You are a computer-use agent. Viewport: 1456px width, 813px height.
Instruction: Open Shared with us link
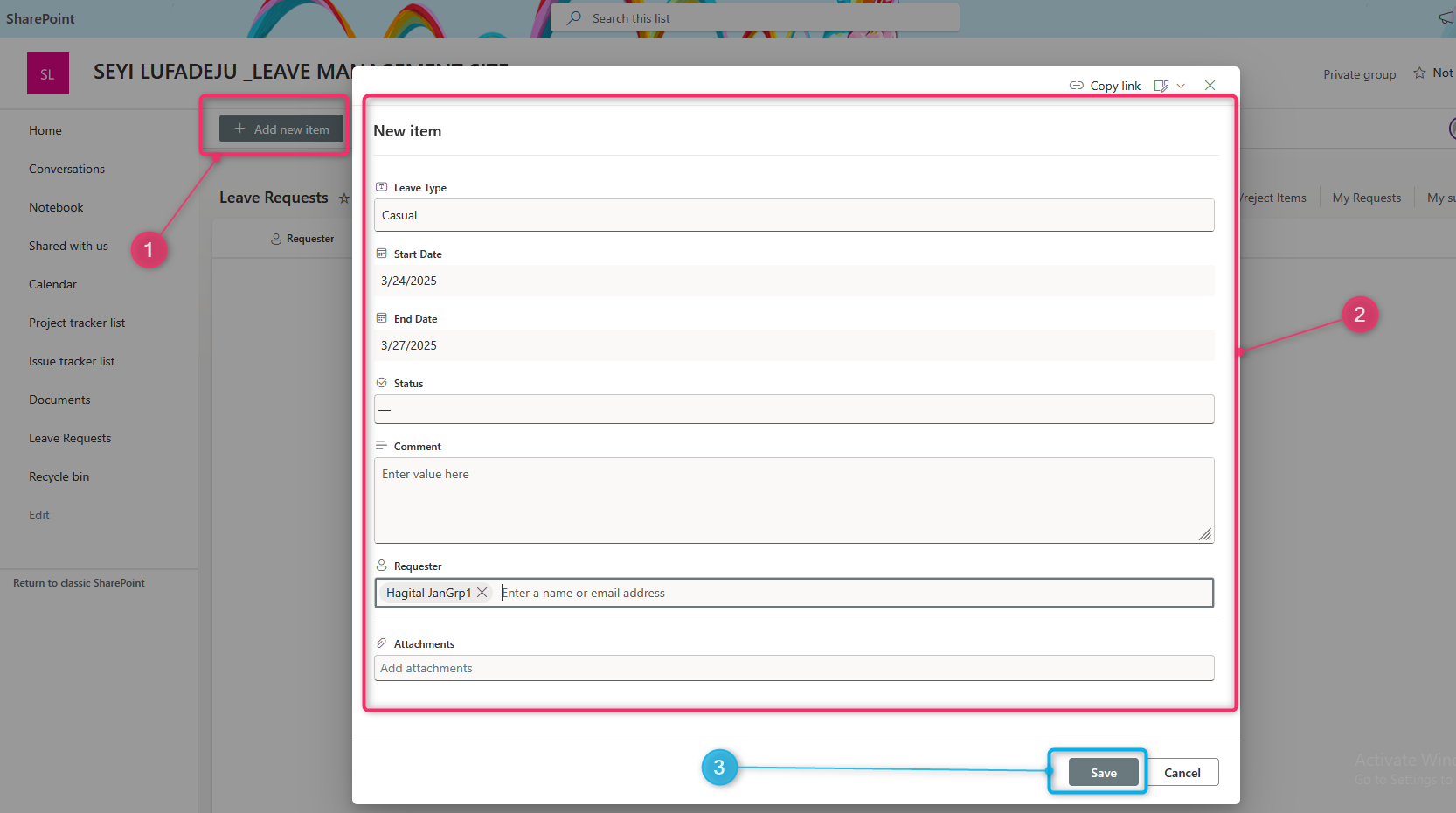pos(68,246)
